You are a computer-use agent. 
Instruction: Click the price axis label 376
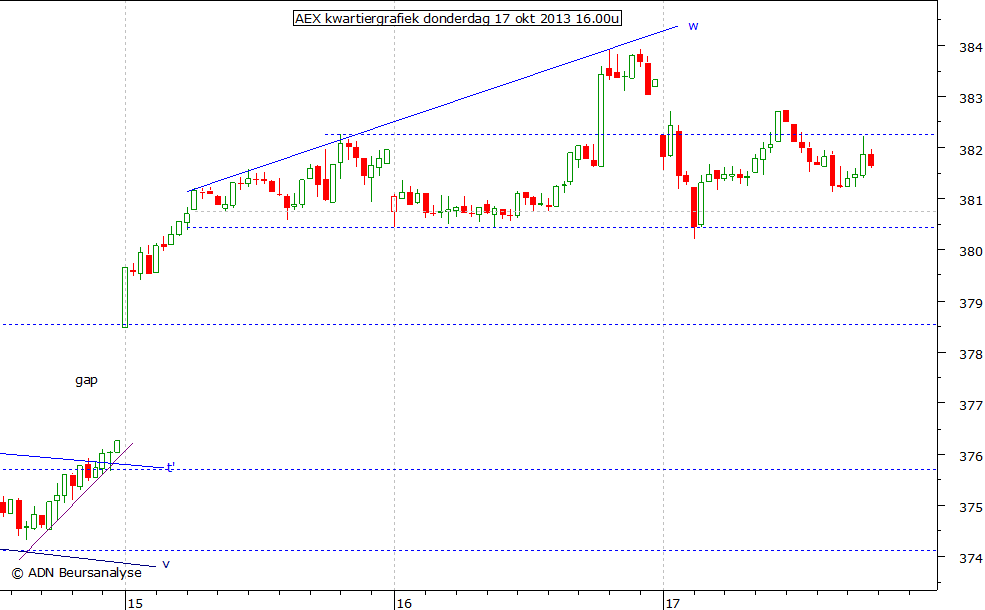coord(971,457)
